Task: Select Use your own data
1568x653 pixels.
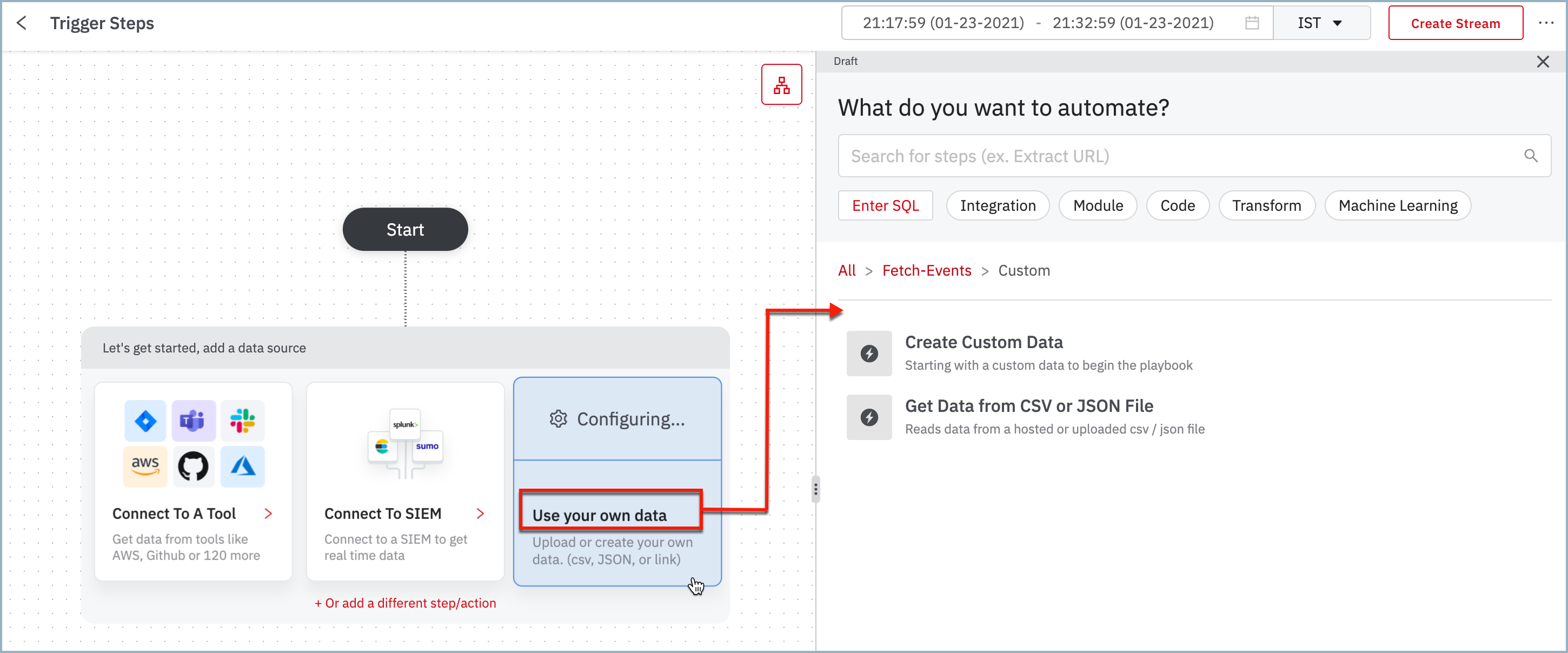Action: point(600,516)
